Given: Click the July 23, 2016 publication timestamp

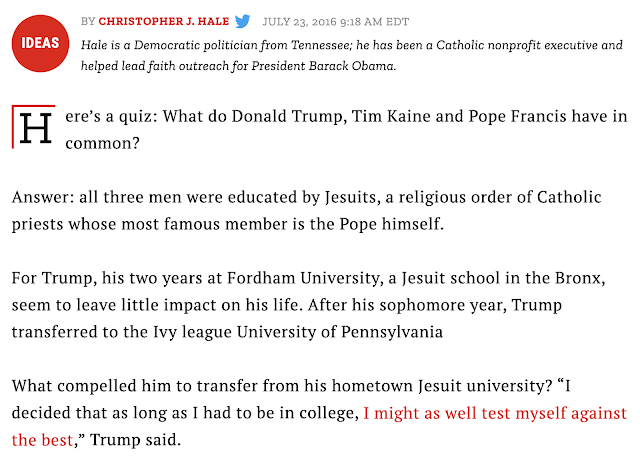Looking at the screenshot, I should (x=336, y=22).
